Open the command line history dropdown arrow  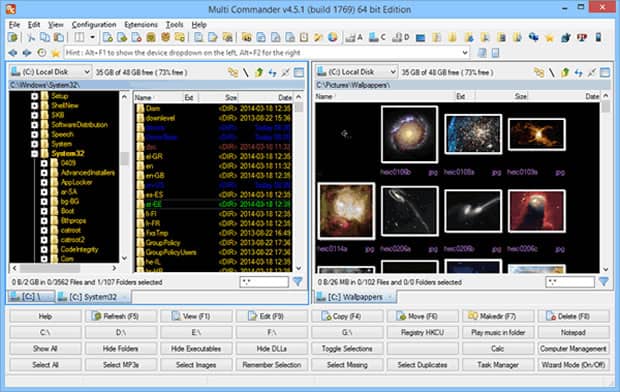[x=465, y=53]
